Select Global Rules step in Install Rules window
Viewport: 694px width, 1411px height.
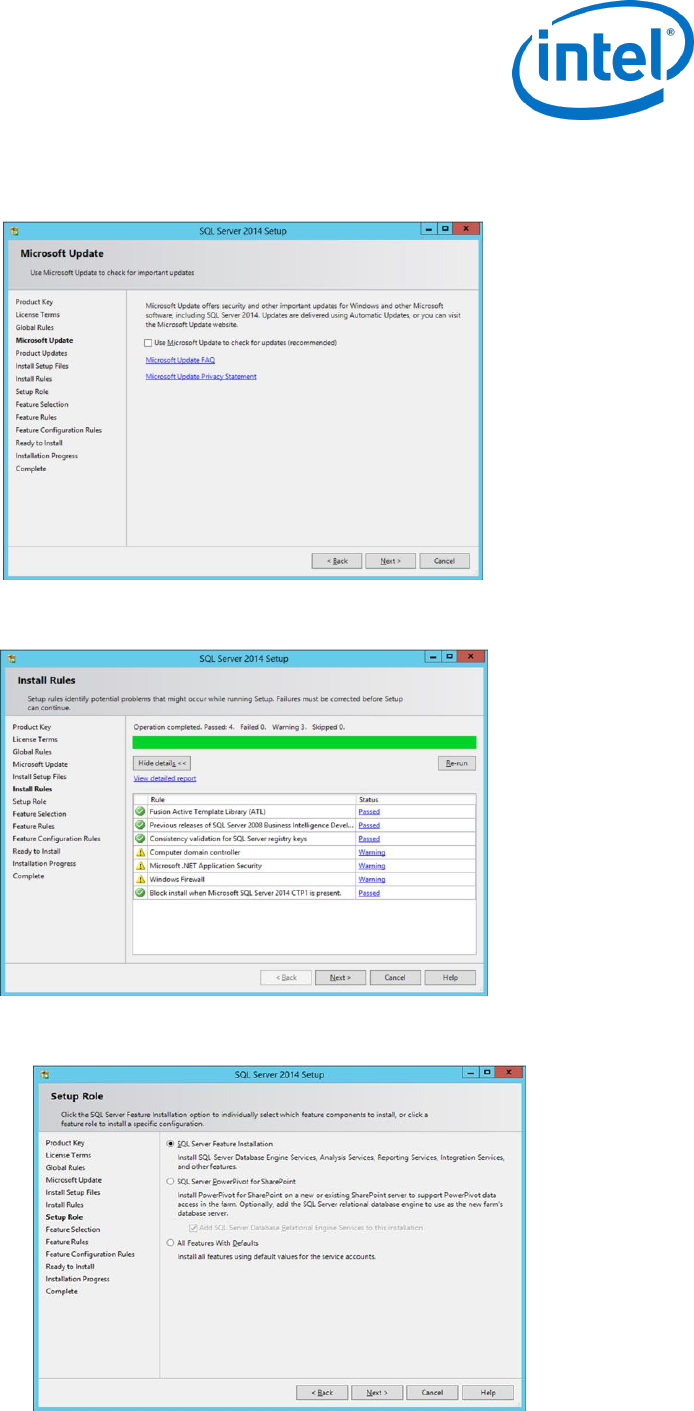32,751
